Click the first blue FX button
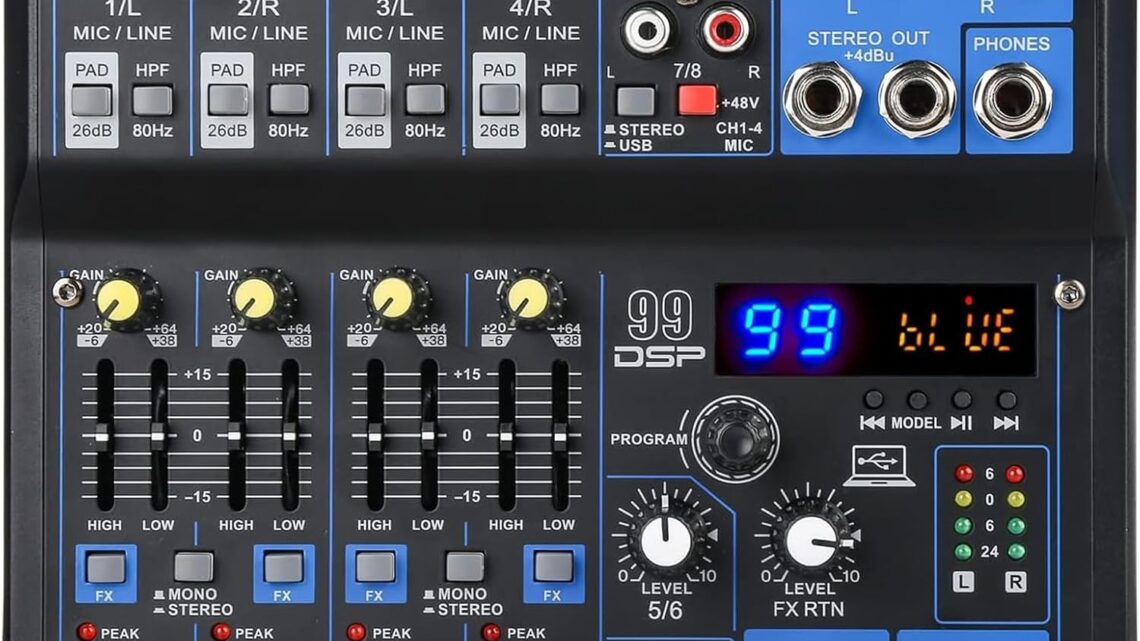Screen dimensions: 1140x641 pos(105,568)
